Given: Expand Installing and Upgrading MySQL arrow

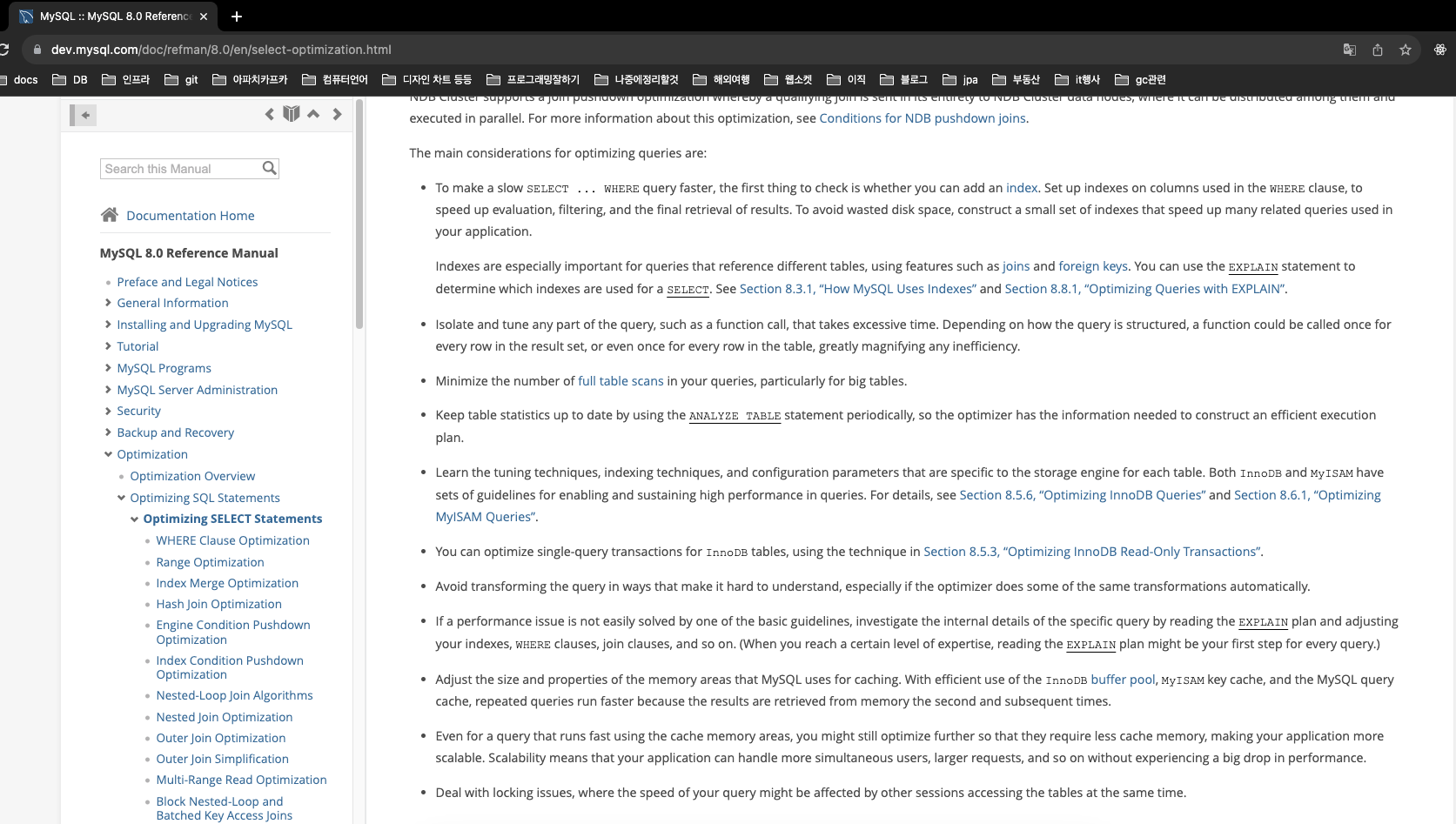Looking at the screenshot, I should (108, 325).
